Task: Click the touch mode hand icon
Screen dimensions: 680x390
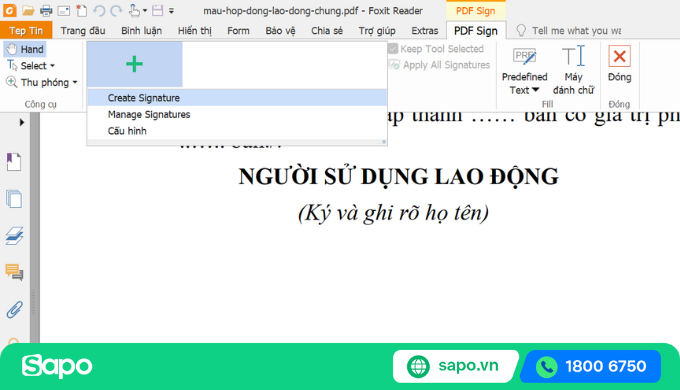Action: click(134, 10)
